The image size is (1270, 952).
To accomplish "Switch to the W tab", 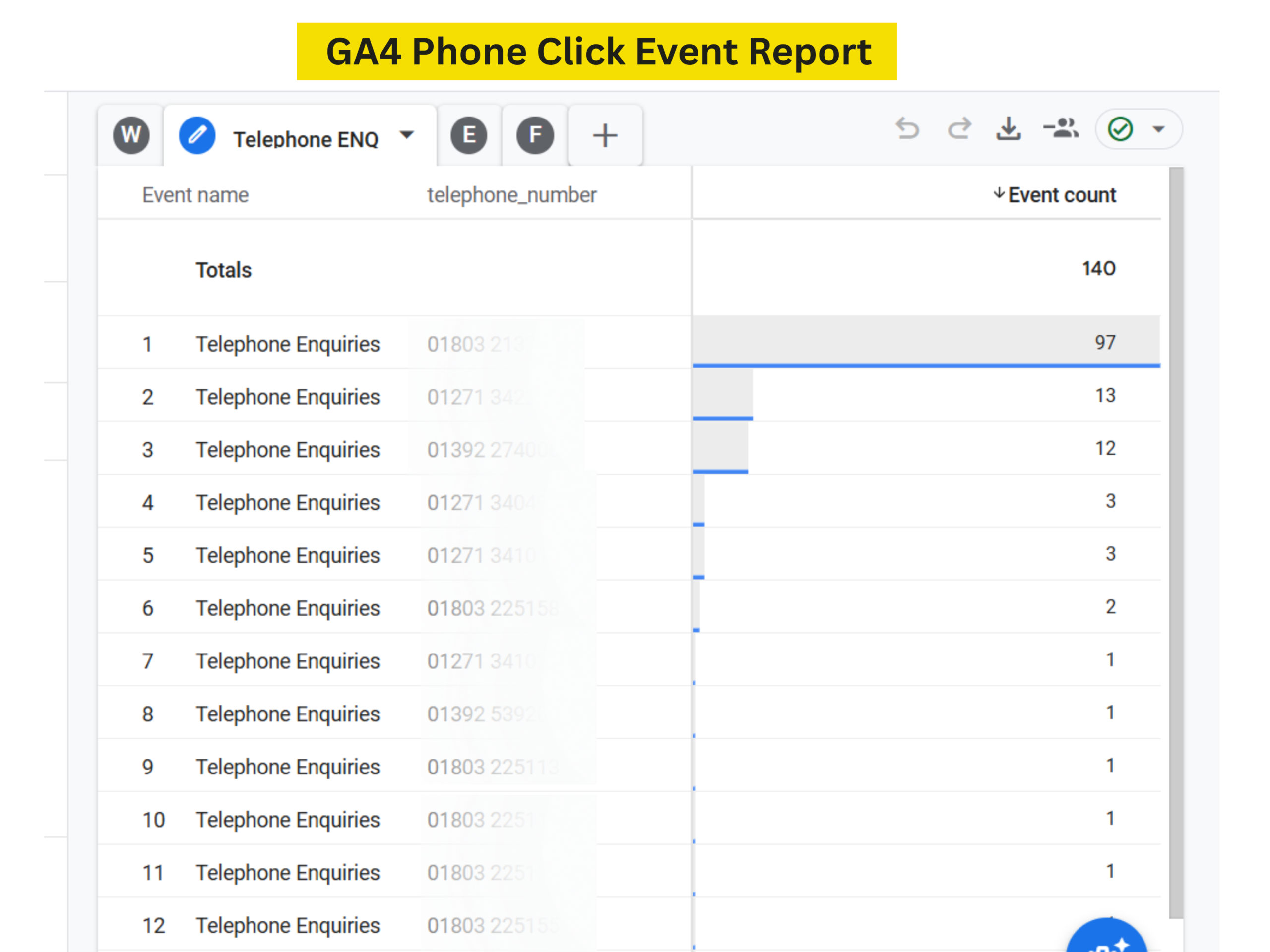I will 131,136.
